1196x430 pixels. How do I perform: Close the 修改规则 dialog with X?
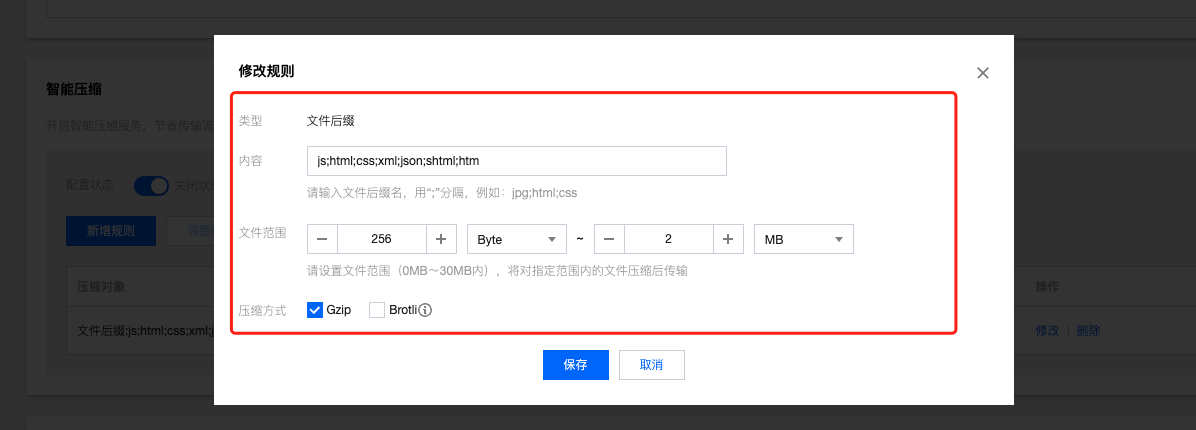982,73
